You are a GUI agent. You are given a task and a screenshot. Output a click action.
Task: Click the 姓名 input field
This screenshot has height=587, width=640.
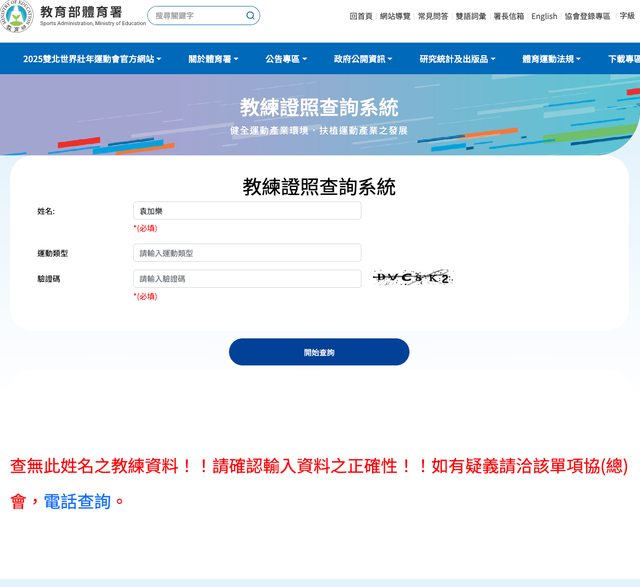247,211
